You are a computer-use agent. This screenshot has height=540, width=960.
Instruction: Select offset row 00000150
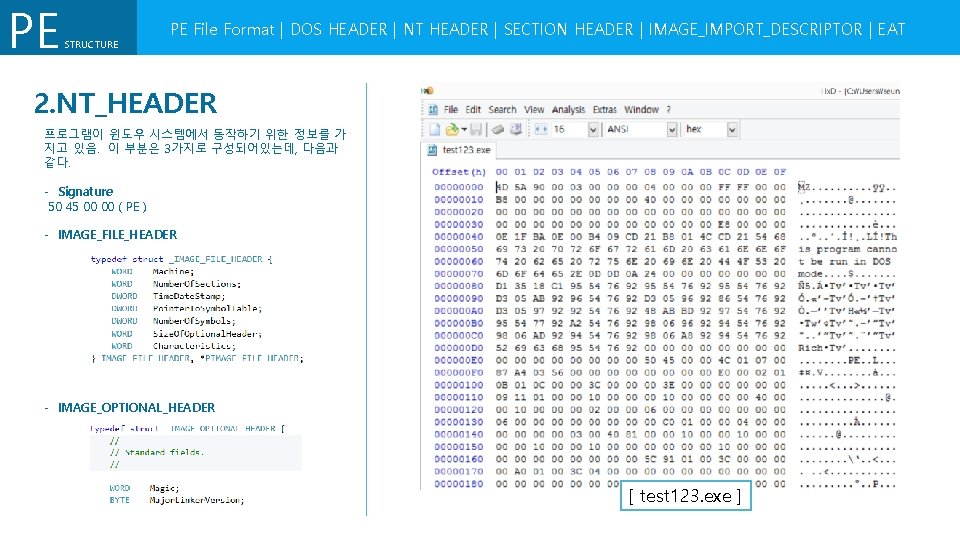[459, 447]
